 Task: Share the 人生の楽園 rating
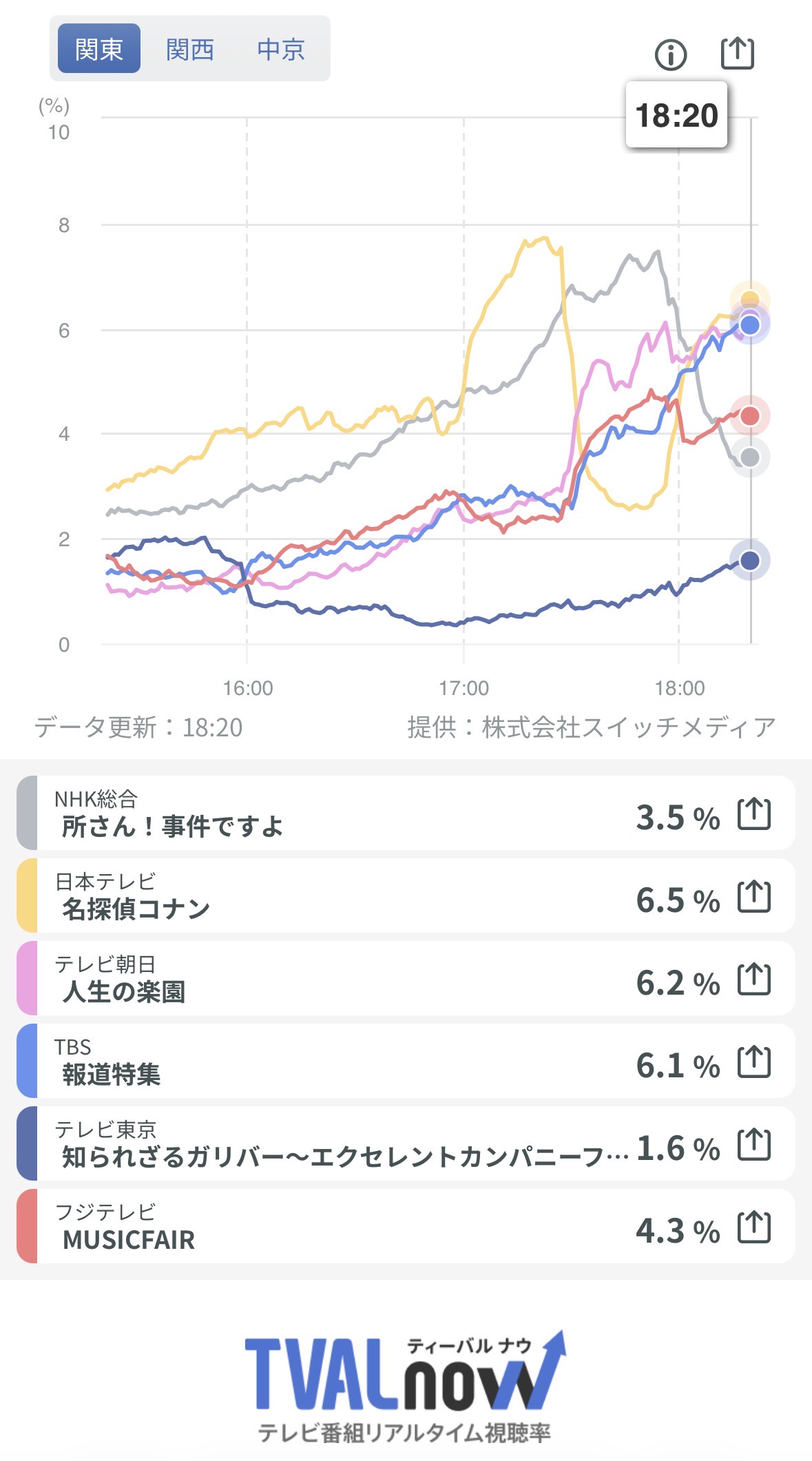[753, 980]
